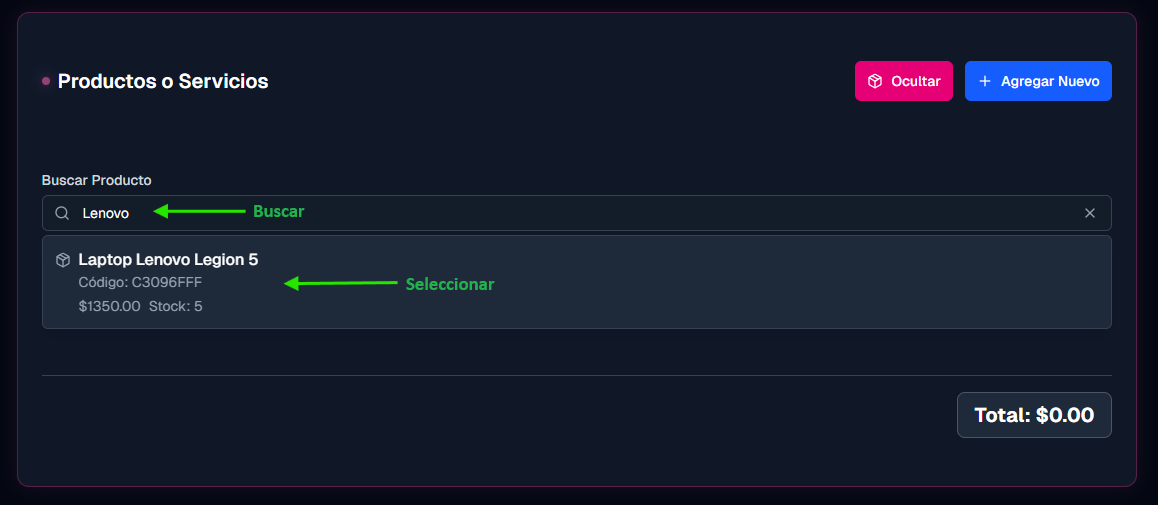Click the green Buscar annotation text
Viewport: 1158px width, 505px height.
(x=278, y=211)
